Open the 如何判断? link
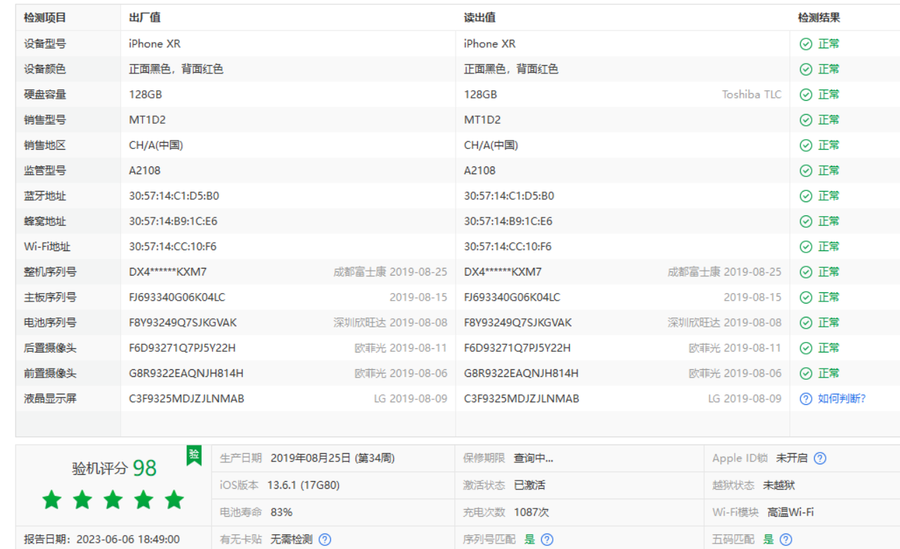Screen dimensions: 900x549 coord(841,399)
